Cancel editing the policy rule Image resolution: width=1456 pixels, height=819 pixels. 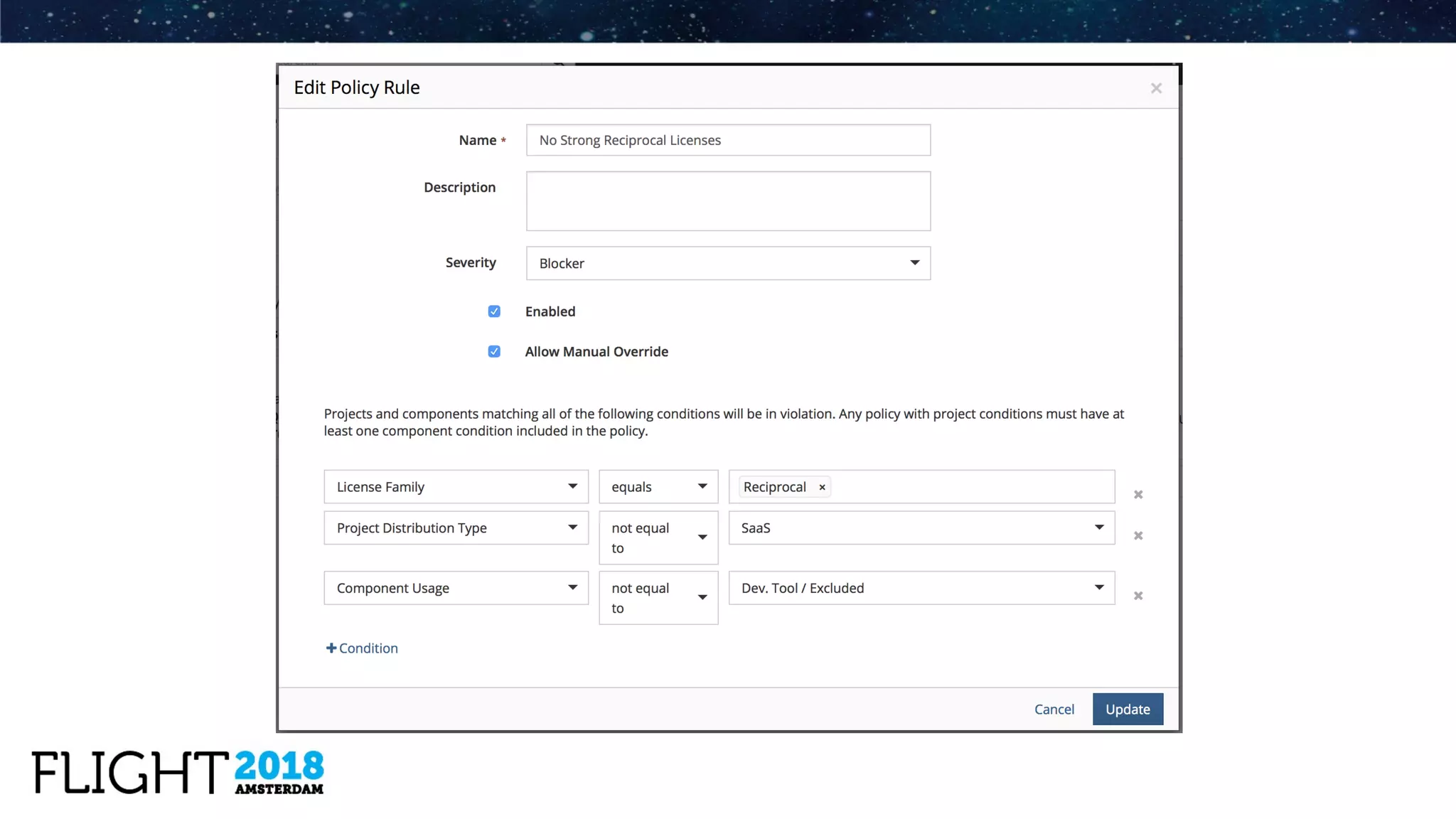[x=1054, y=709]
